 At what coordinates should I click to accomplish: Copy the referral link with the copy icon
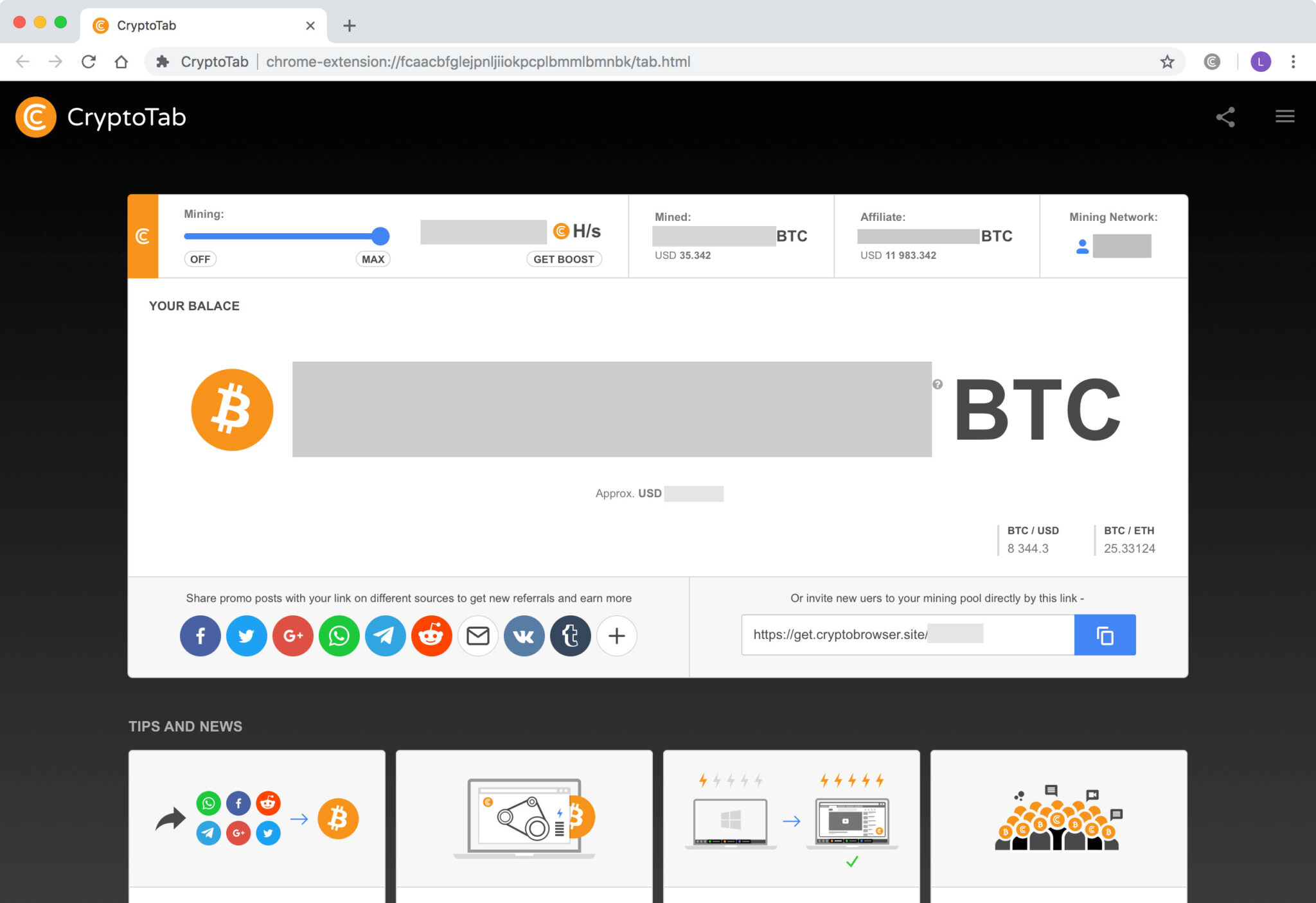tap(1105, 635)
